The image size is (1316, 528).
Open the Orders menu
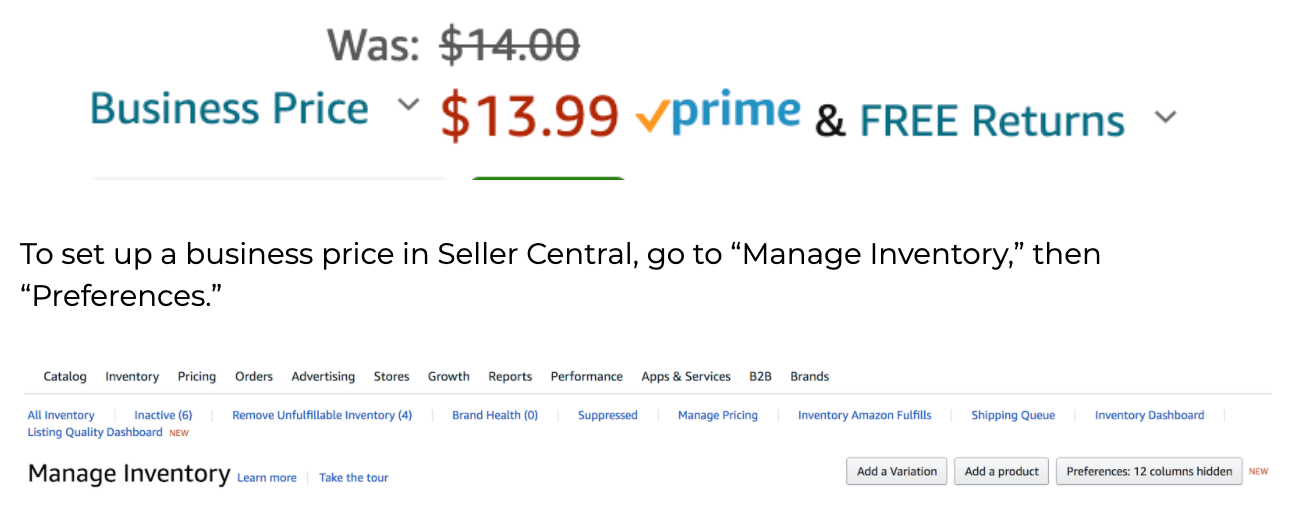(x=254, y=377)
